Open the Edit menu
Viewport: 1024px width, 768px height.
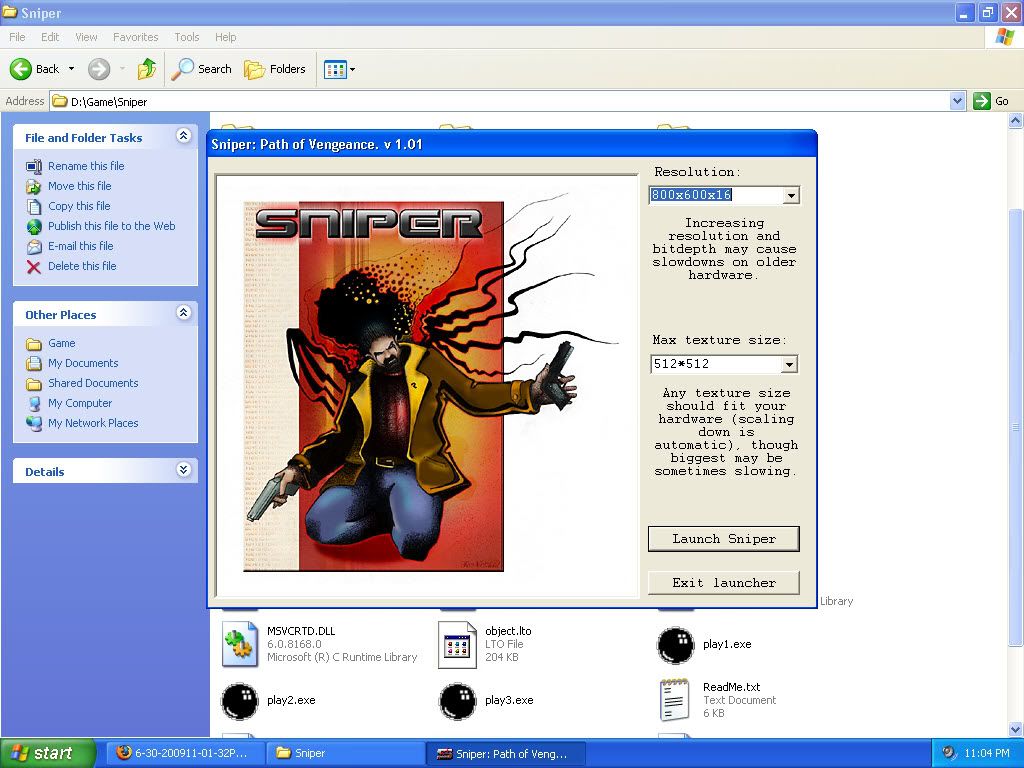[50, 37]
